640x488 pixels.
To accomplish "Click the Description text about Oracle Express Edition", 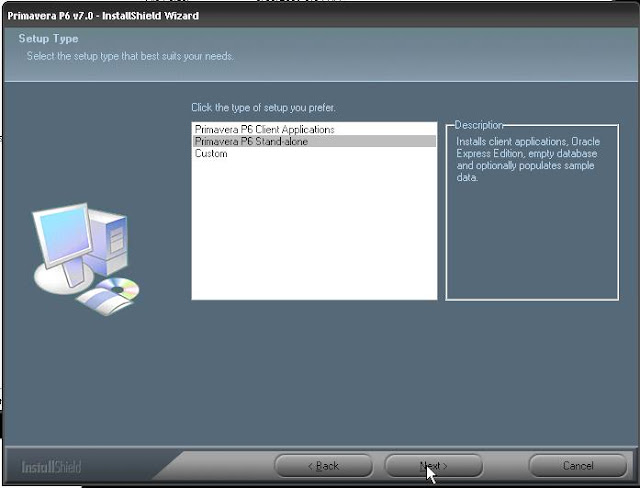I will pyautogui.click(x=528, y=159).
